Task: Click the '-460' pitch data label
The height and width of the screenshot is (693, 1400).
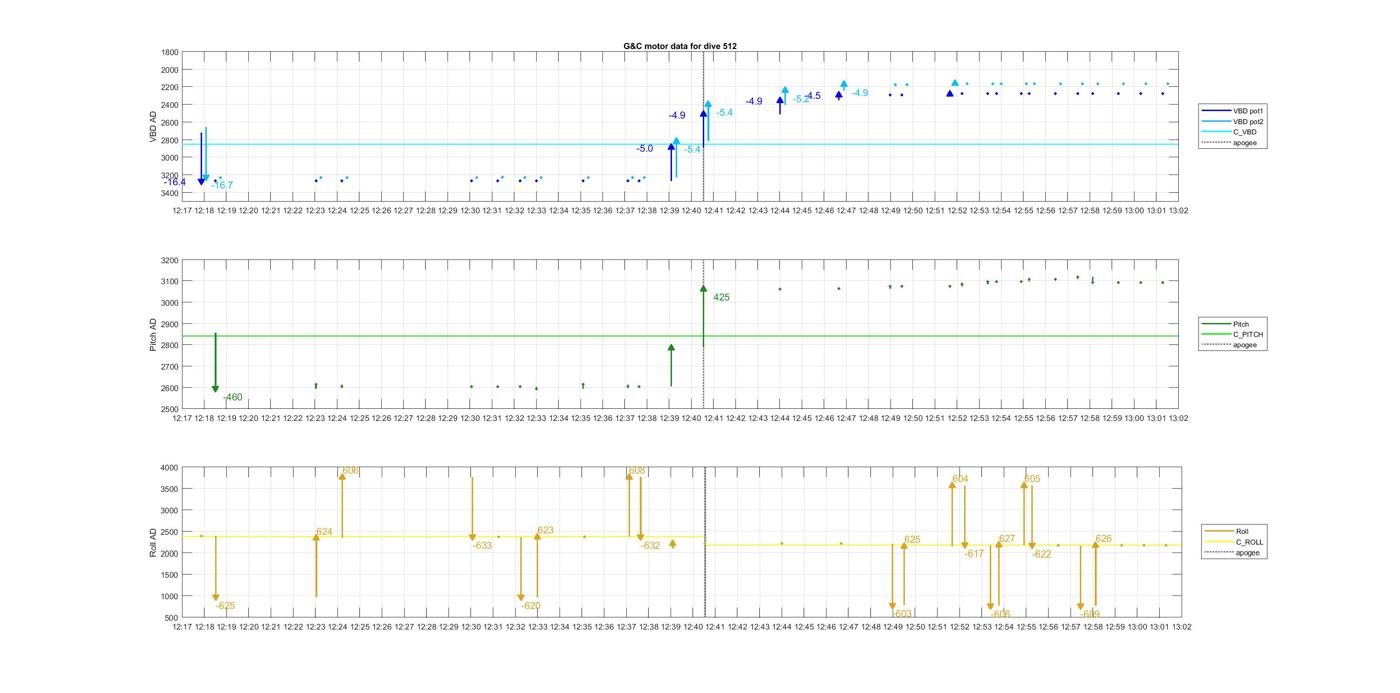Action: coord(232,397)
